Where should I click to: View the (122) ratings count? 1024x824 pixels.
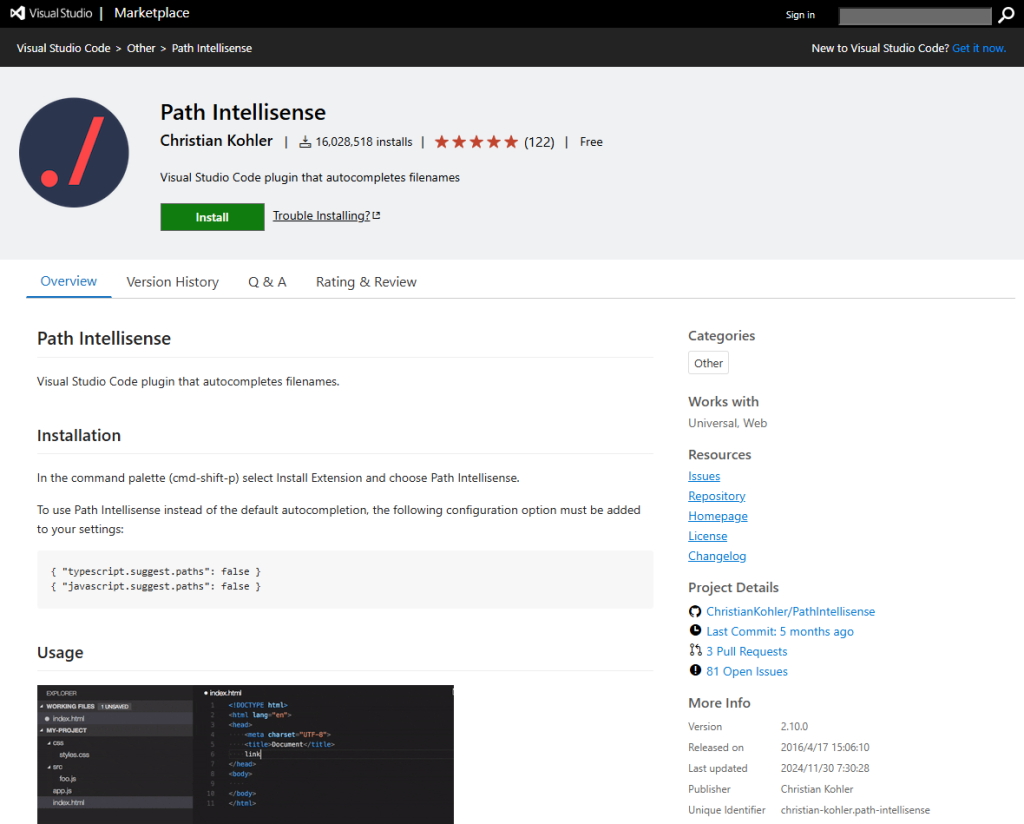point(539,142)
